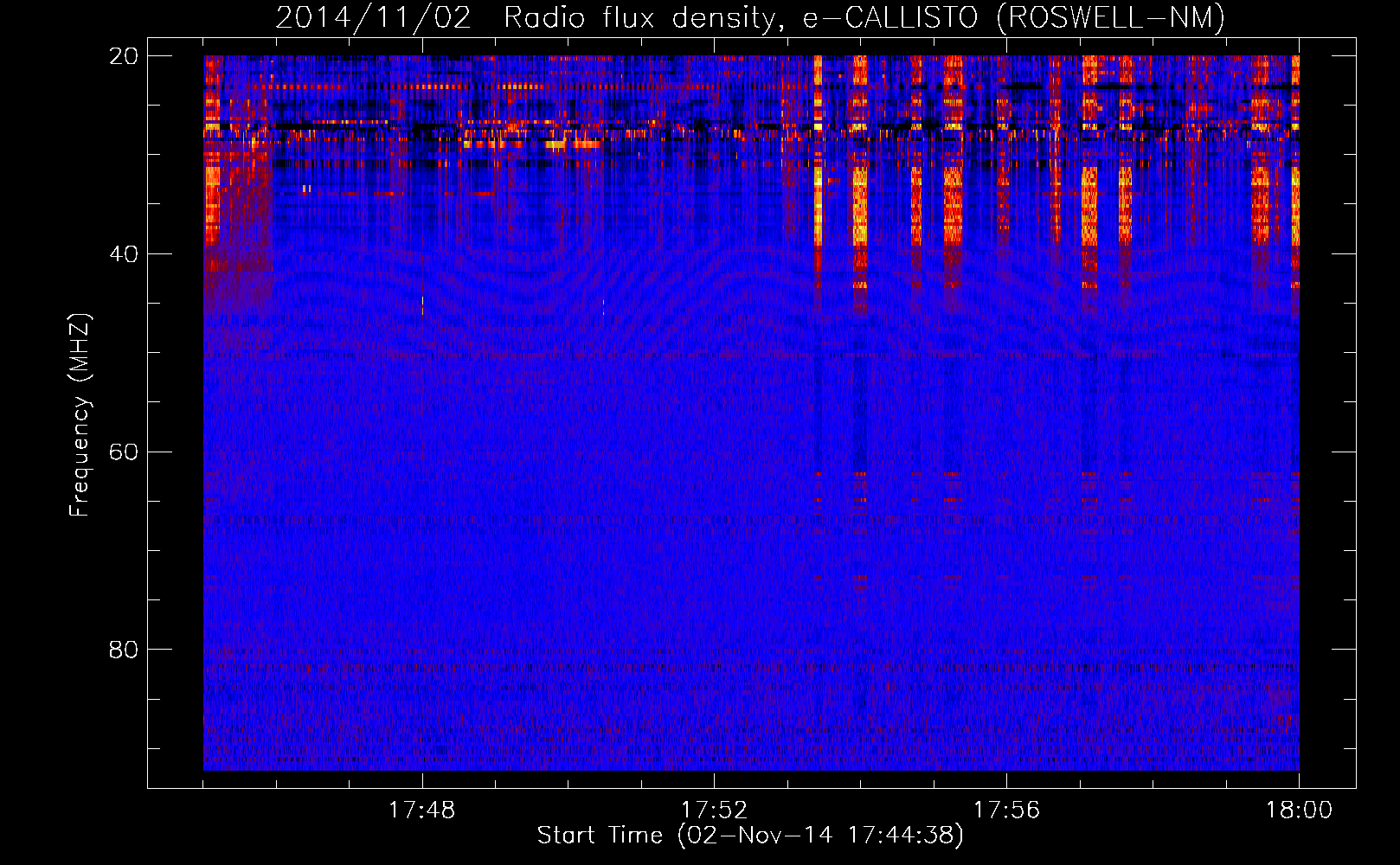Viewport: 1400px width, 865px height.
Task: Click the 40 MHz frequency tick label
Action: click(x=124, y=254)
